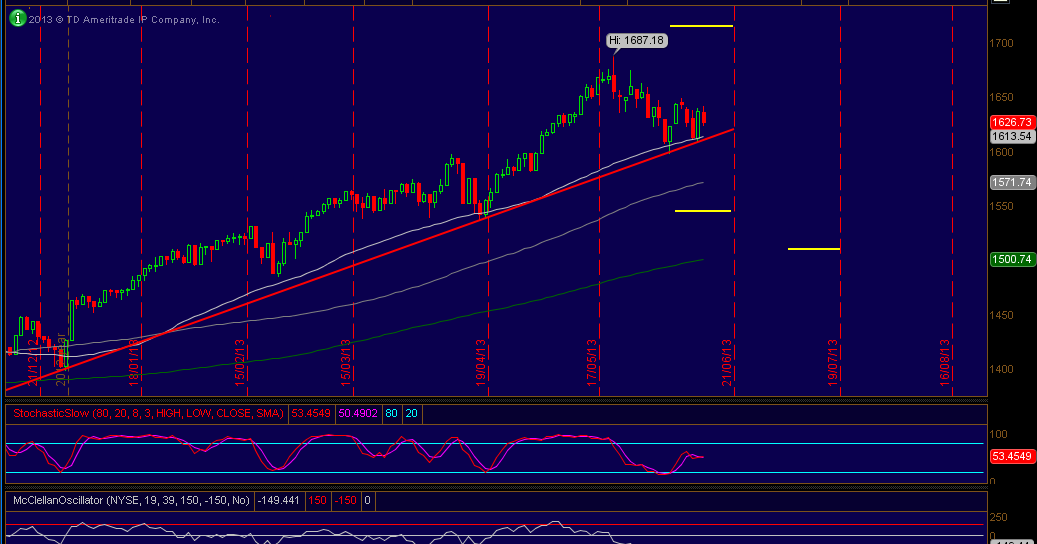Click 1700 on the price axis
The image size is (1037, 544).
(x=1001, y=43)
